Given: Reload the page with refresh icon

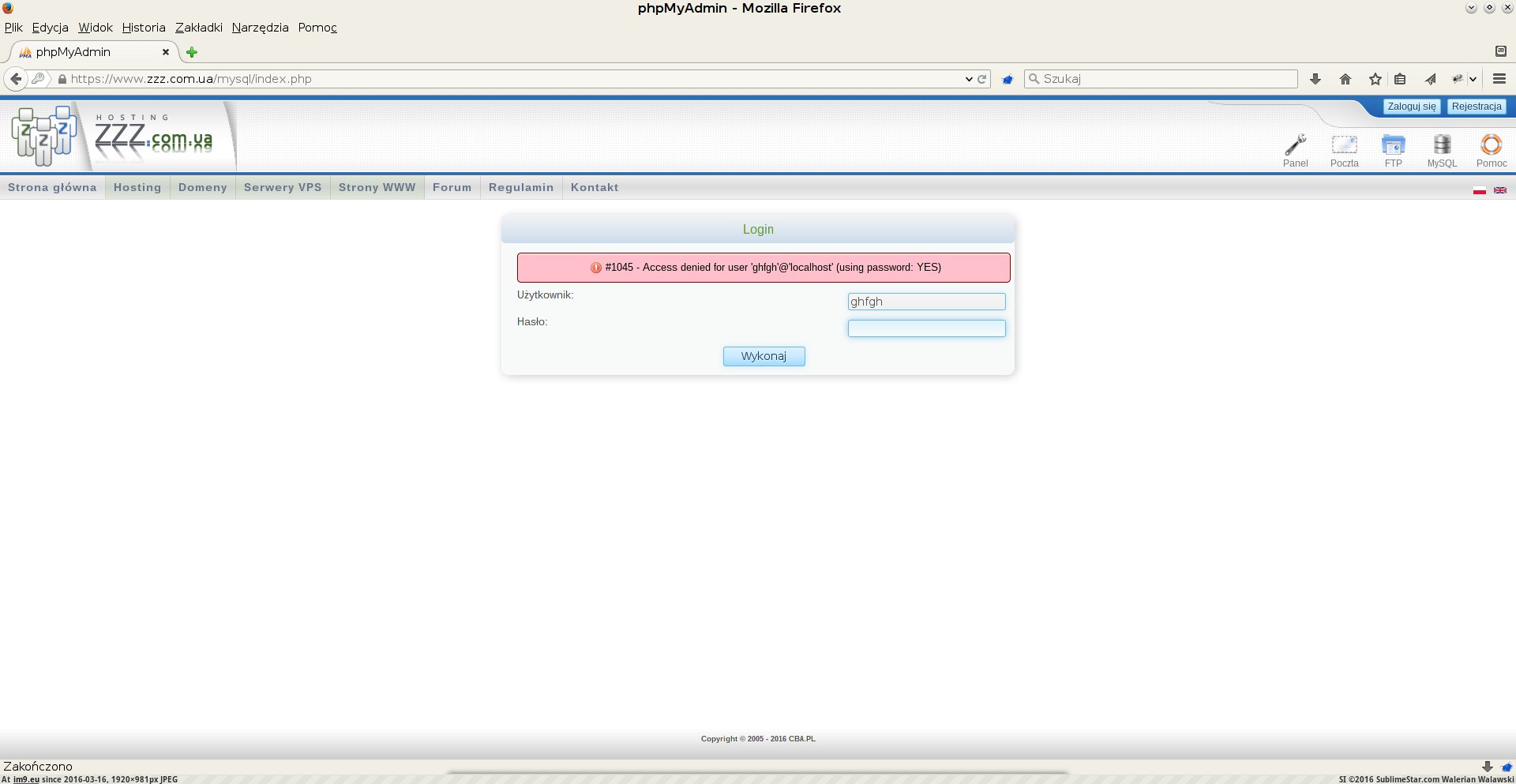Looking at the screenshot, I should point(982,79).
